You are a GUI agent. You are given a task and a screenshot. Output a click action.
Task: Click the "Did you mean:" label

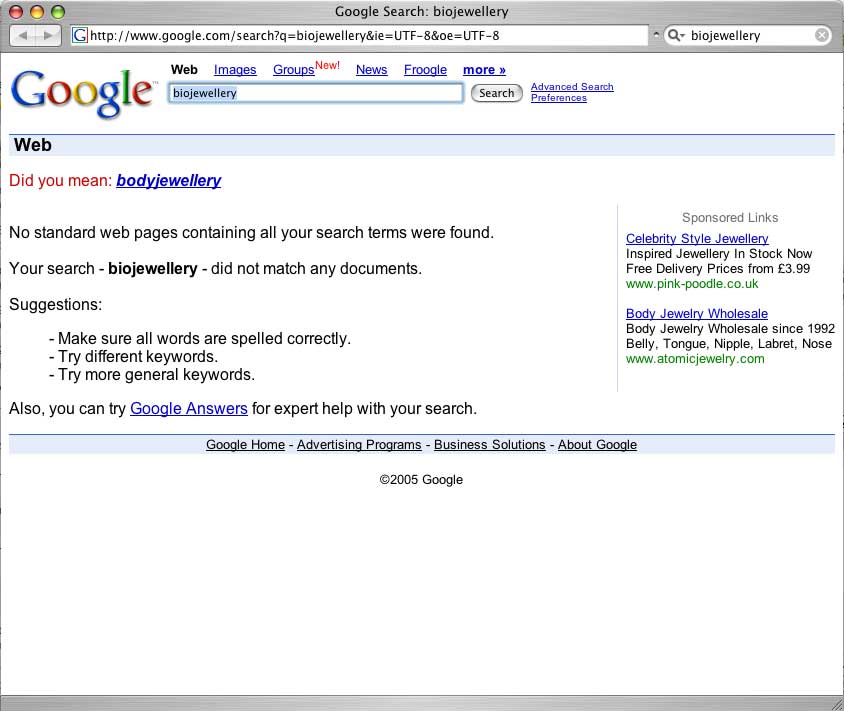[x=60, y=180]
